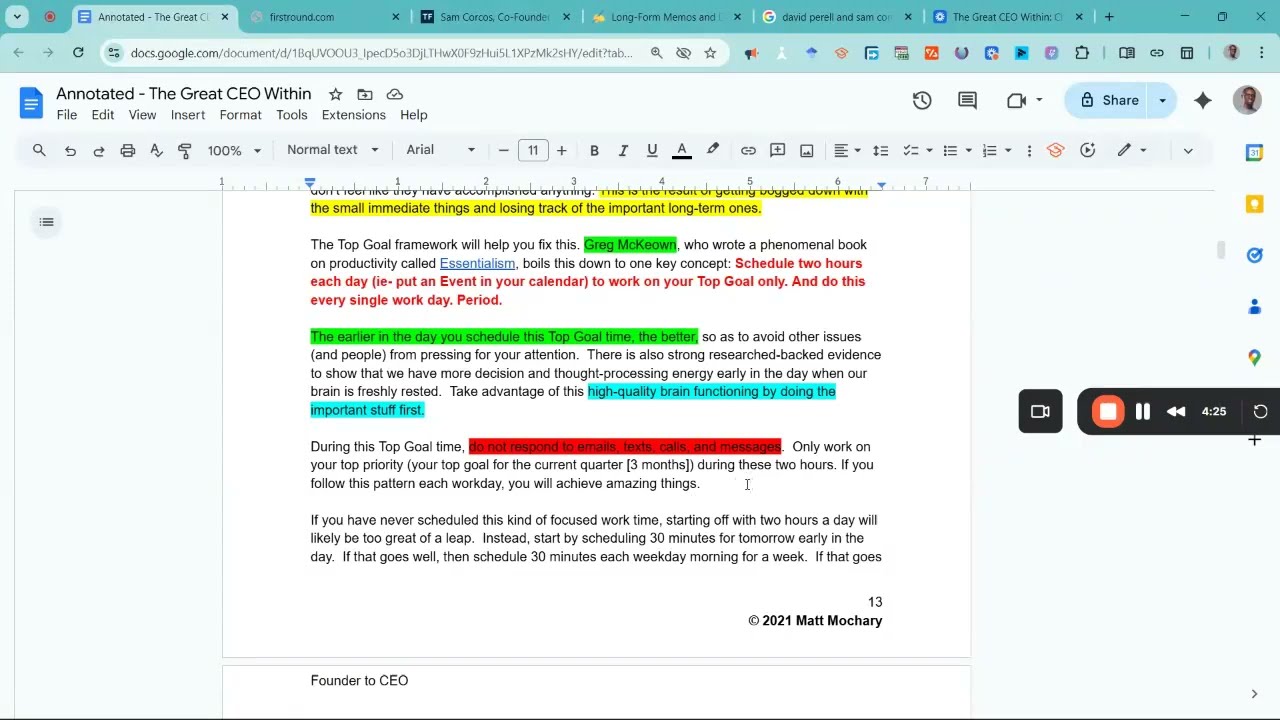The image size is (1280, 720).
Task: Click the Share button
Action: 1108,100
